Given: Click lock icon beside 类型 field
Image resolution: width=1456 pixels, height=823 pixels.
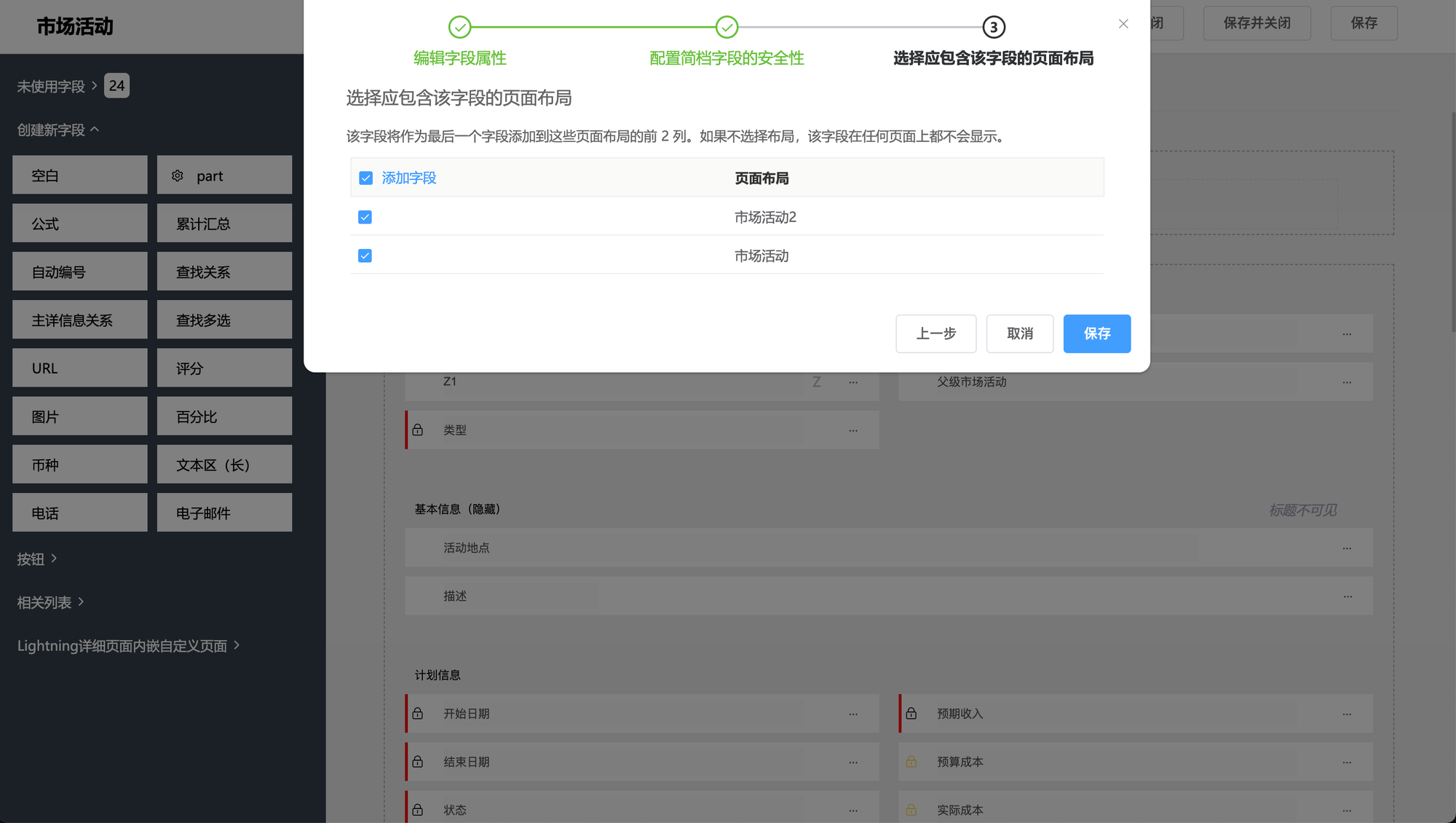Looking at the screenshot, I should [x=418, y=430].
